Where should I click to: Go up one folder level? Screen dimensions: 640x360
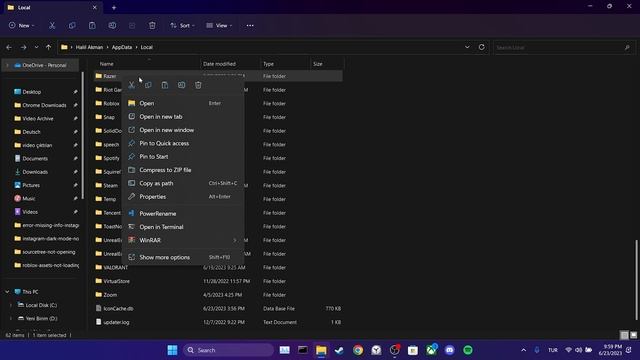(49, 47)
